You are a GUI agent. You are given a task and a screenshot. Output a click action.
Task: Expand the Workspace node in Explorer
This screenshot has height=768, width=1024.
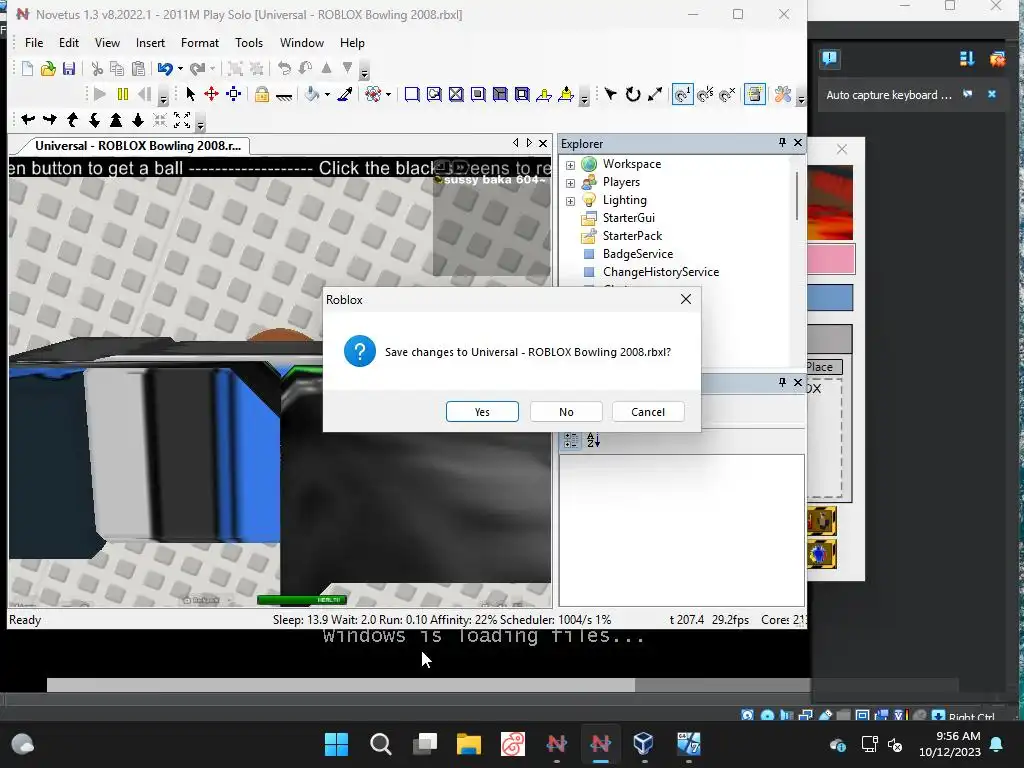(570, 165)
